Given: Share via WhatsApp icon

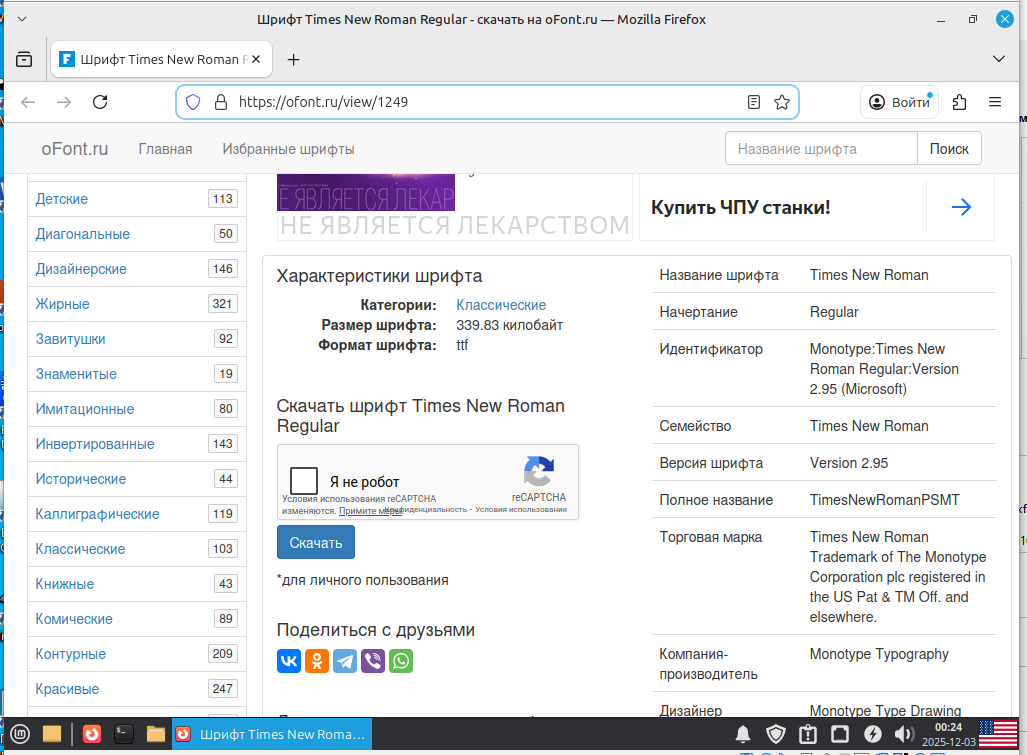Looking at the screenshot, I should (401, 661).
